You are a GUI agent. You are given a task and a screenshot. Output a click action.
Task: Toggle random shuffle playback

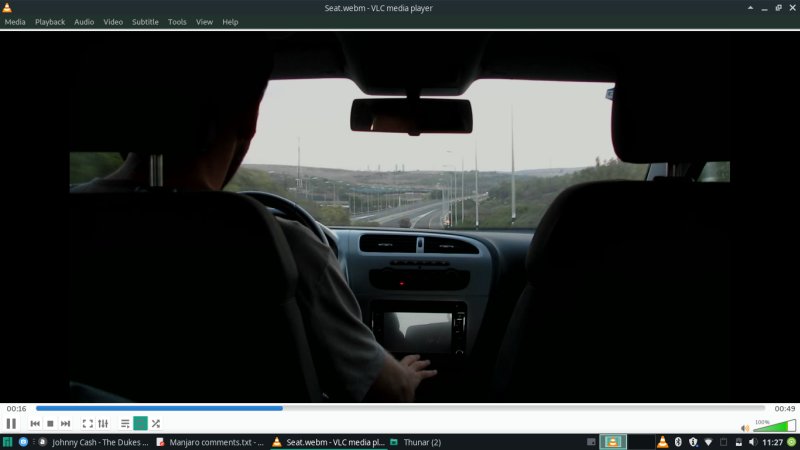156,423
